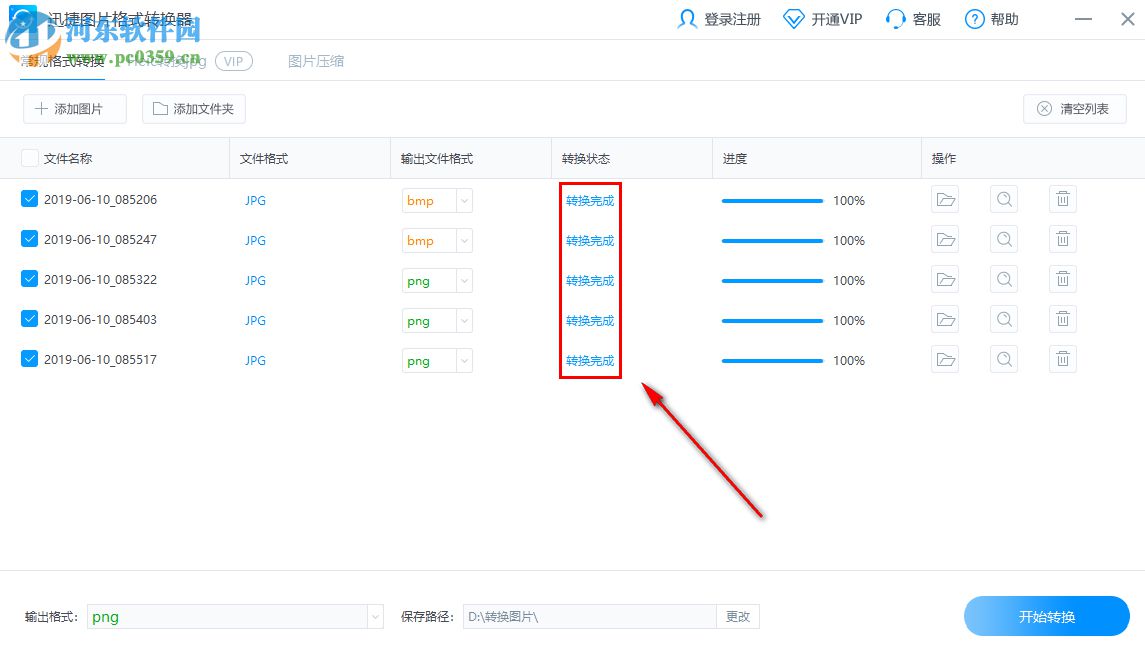Preview the converted 2019-06-10_085403 image

tap(1003, 319)
